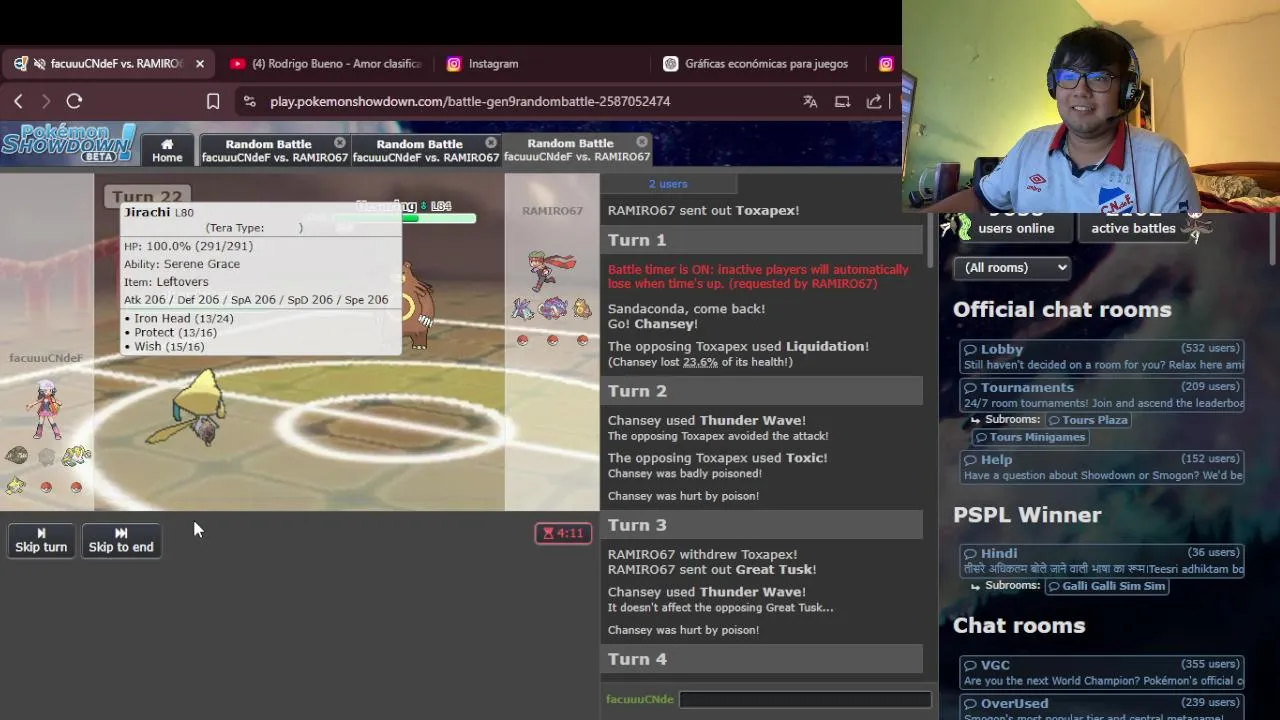This screenshot has width=1280, height=720.
Task: Open the (All rooms) dropdown filter
Action: pos(1012,267)
